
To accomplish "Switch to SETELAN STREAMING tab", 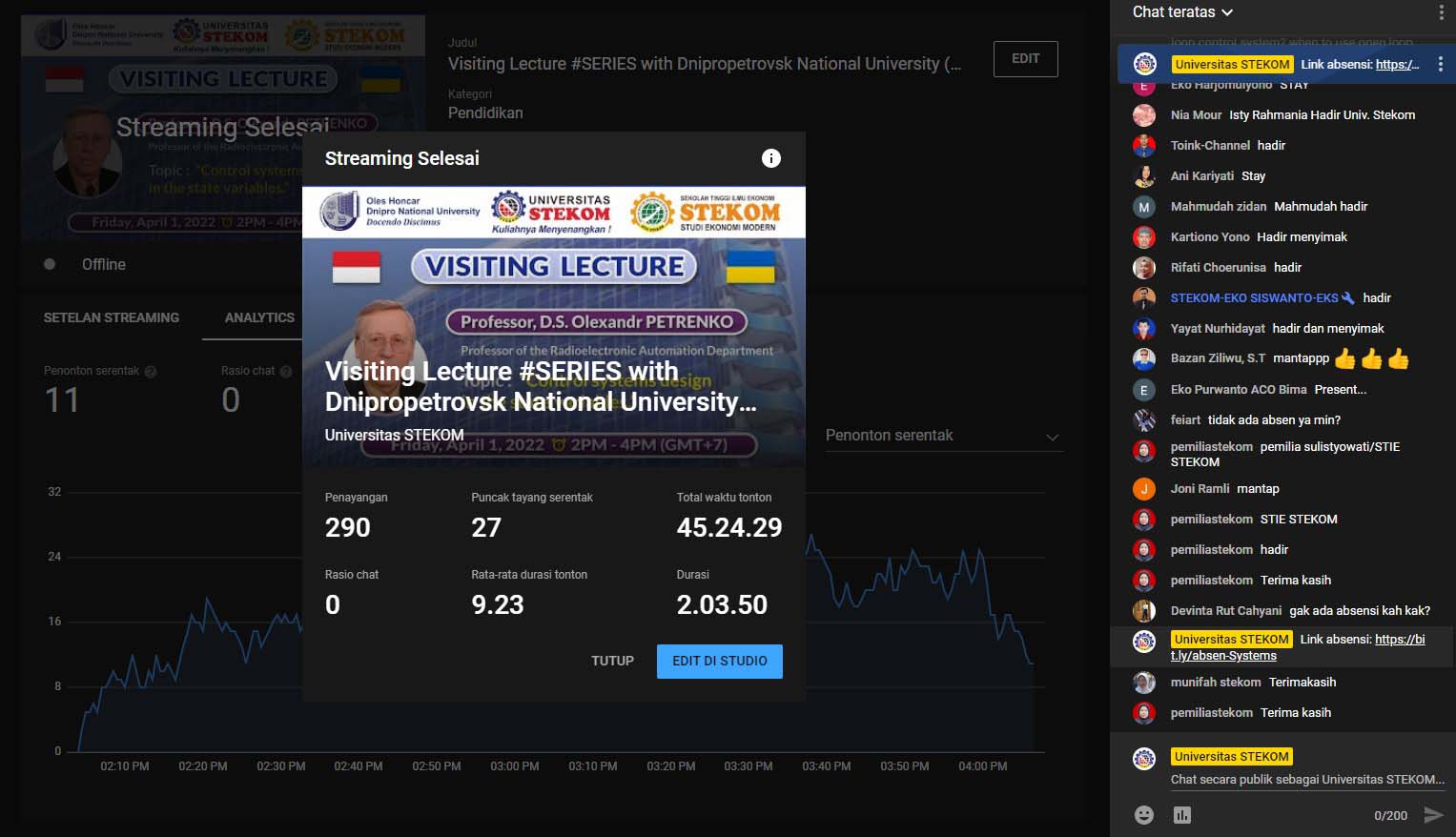I will [x=112, y=317].
